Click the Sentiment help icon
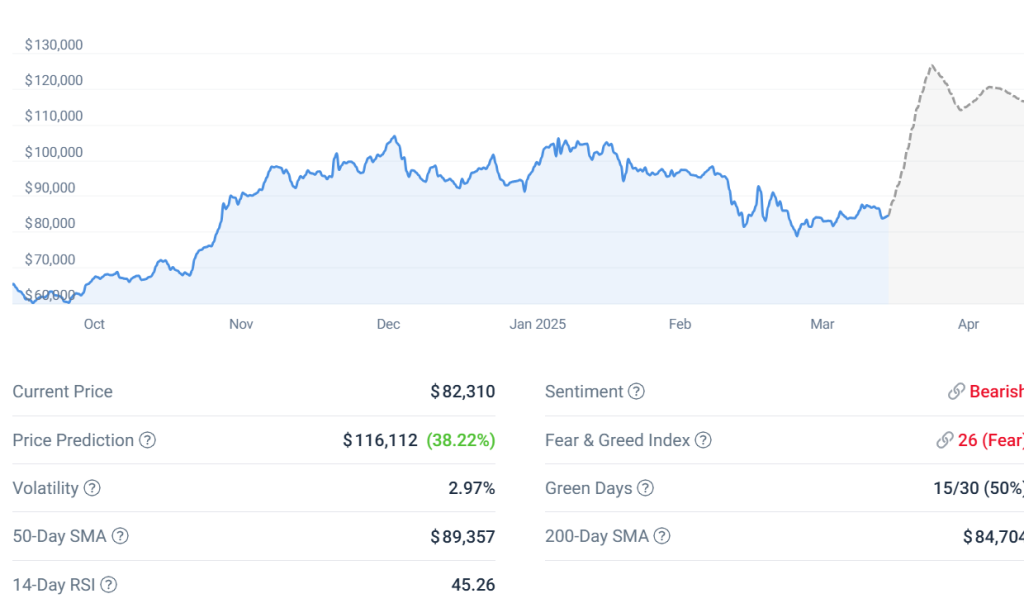Screen dimensions: 1024x608 (637, 392)
